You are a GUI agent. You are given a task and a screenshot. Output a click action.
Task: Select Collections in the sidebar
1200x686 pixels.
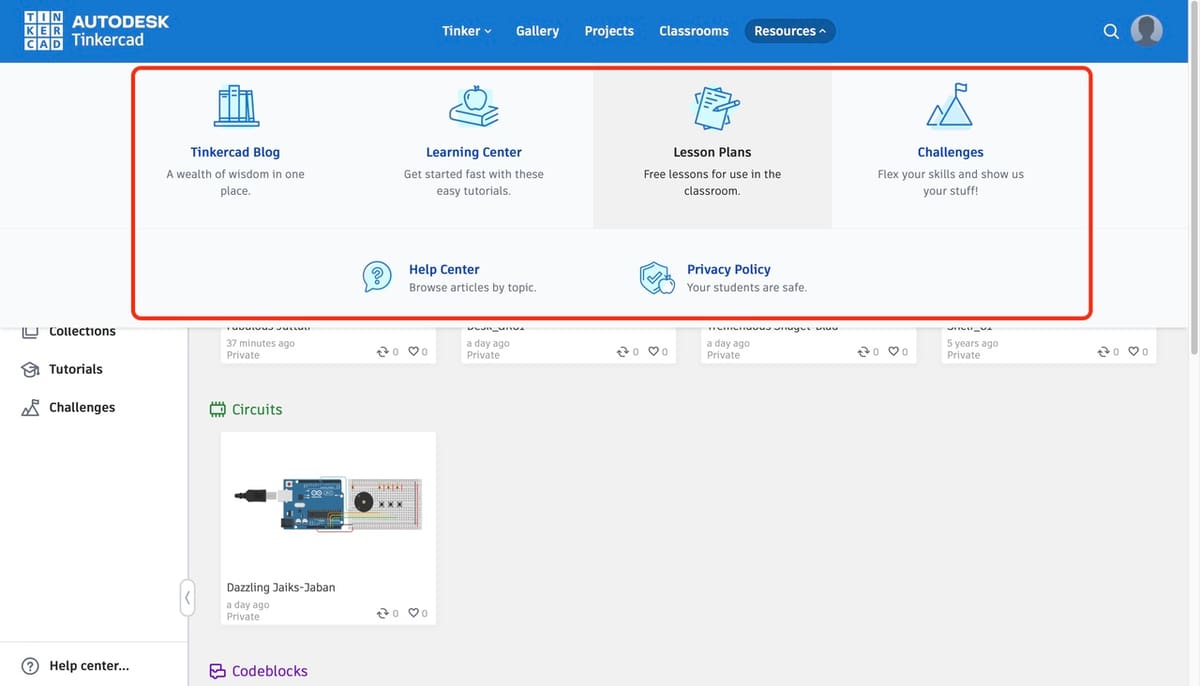pyautogui.click(x=82, y=331)
